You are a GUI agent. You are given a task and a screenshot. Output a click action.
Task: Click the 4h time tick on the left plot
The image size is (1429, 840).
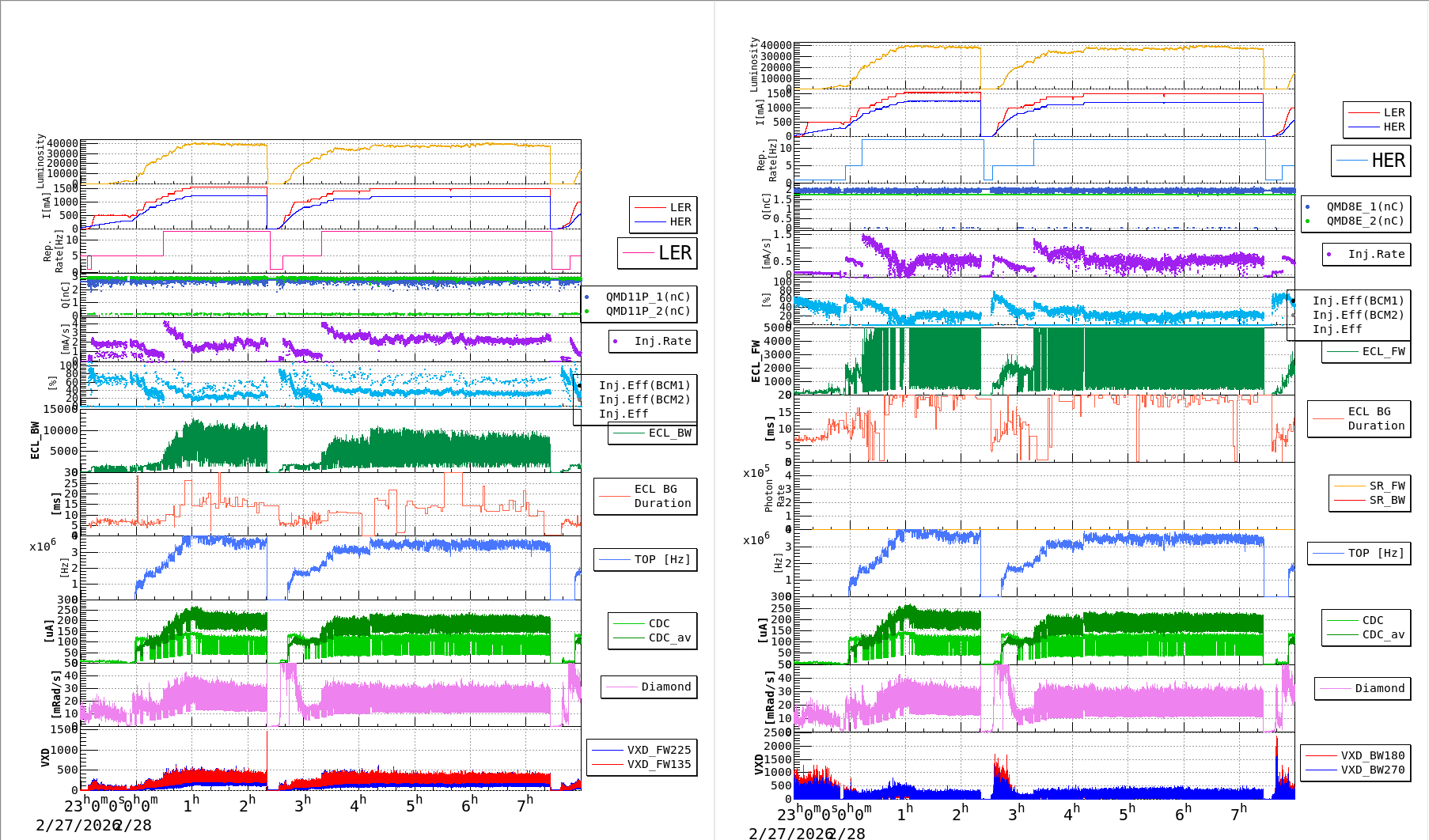click(x=358, y=804)
